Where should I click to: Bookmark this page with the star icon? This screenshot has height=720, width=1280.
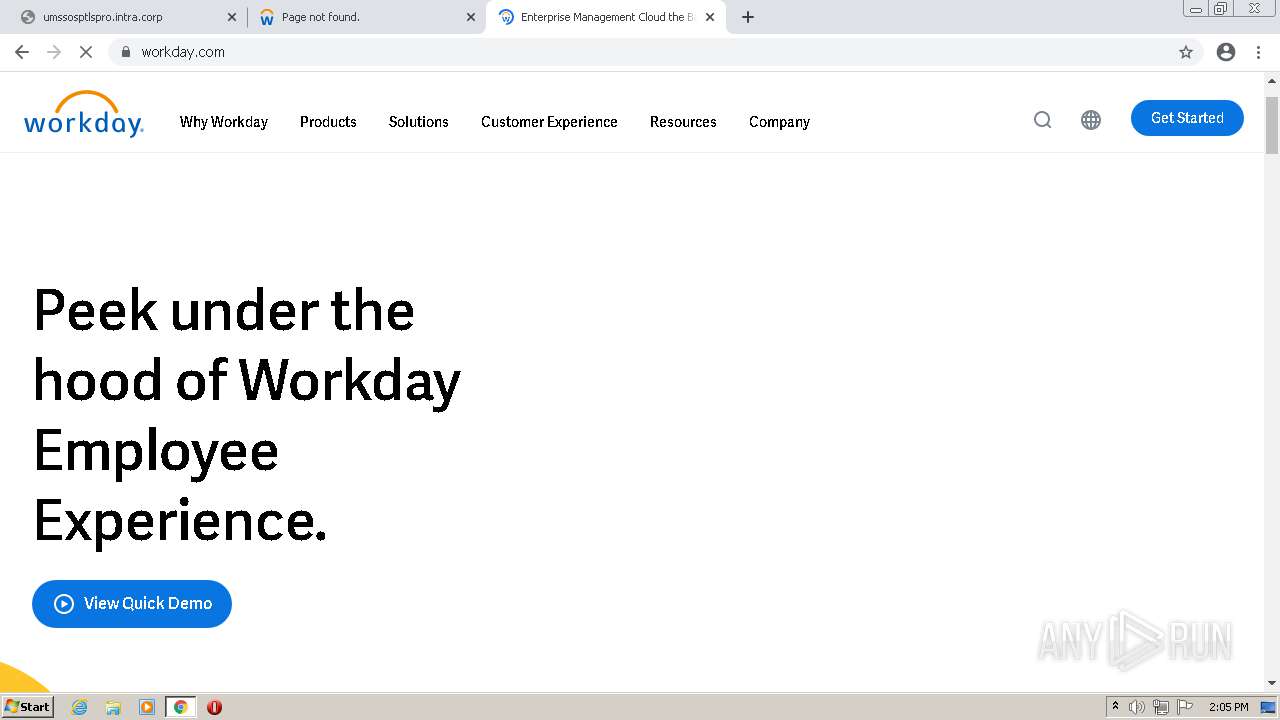(x=1186, y=52)
